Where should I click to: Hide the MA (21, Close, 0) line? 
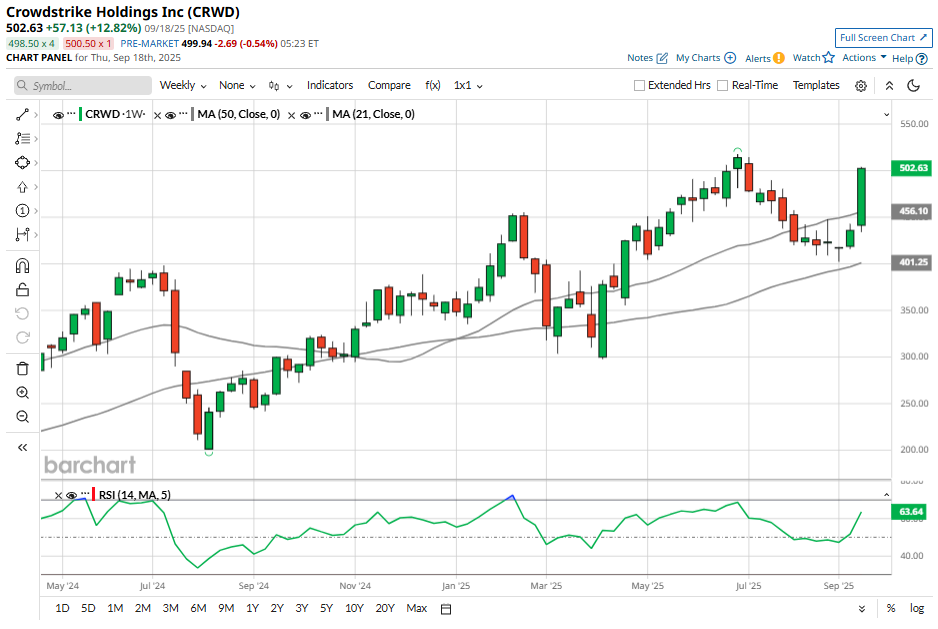[305, 115]
